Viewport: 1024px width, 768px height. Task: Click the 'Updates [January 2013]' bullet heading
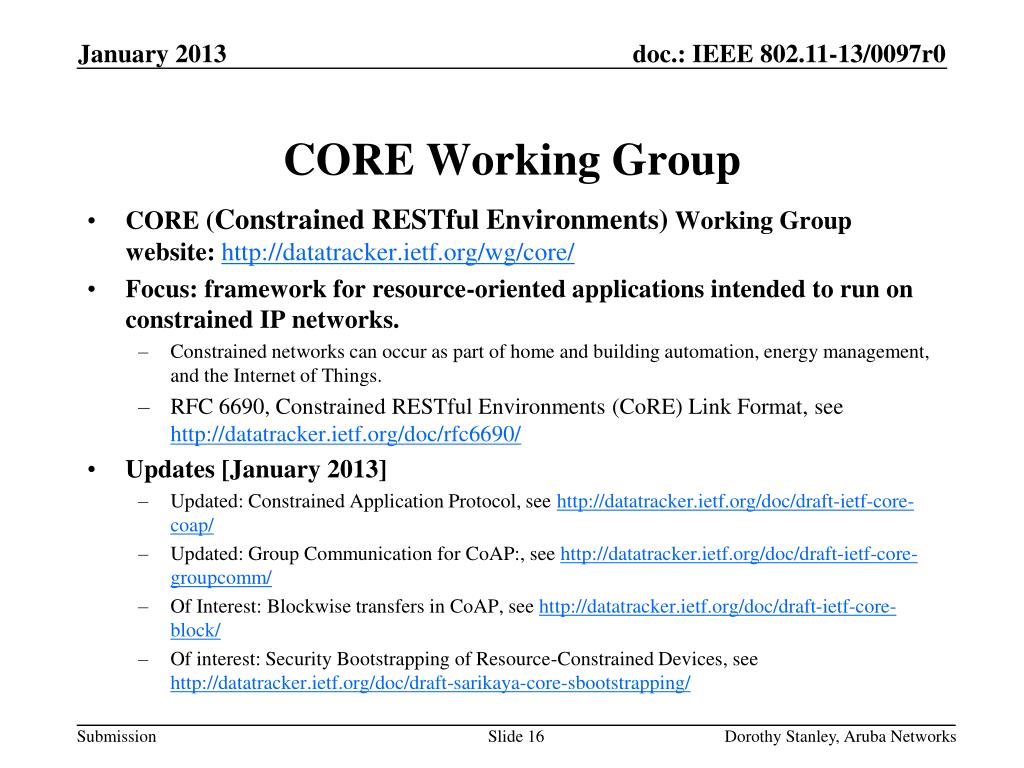point(256,470)
